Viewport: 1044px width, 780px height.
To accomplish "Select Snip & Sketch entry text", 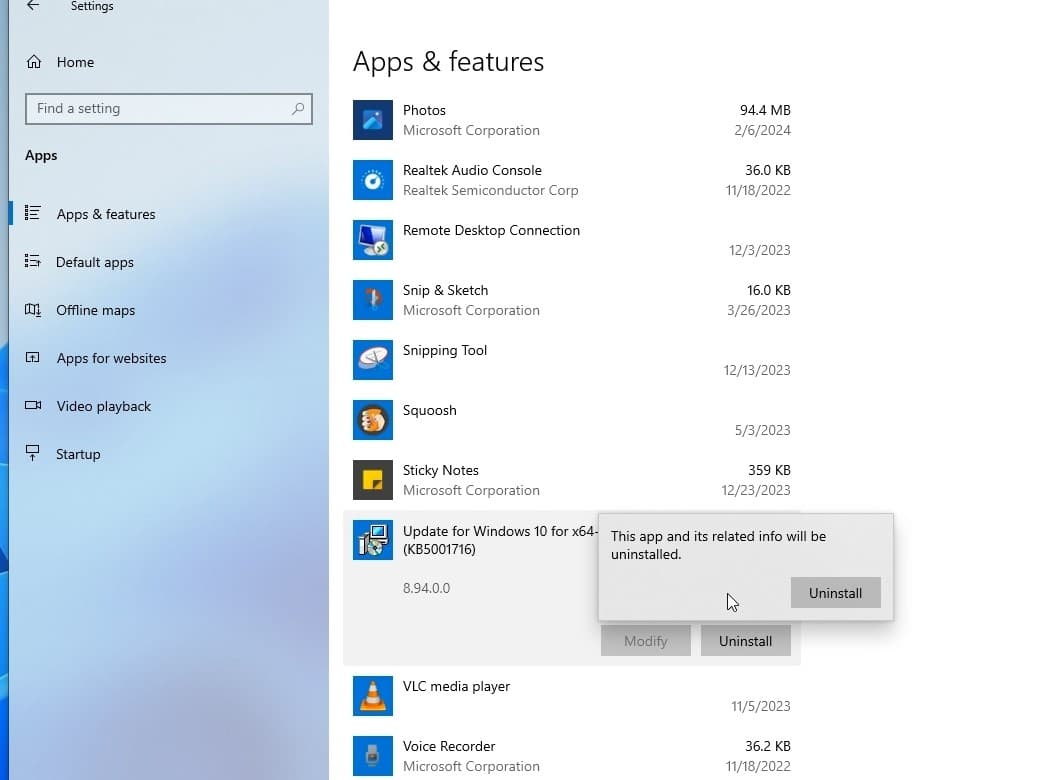I will point(445,290).
